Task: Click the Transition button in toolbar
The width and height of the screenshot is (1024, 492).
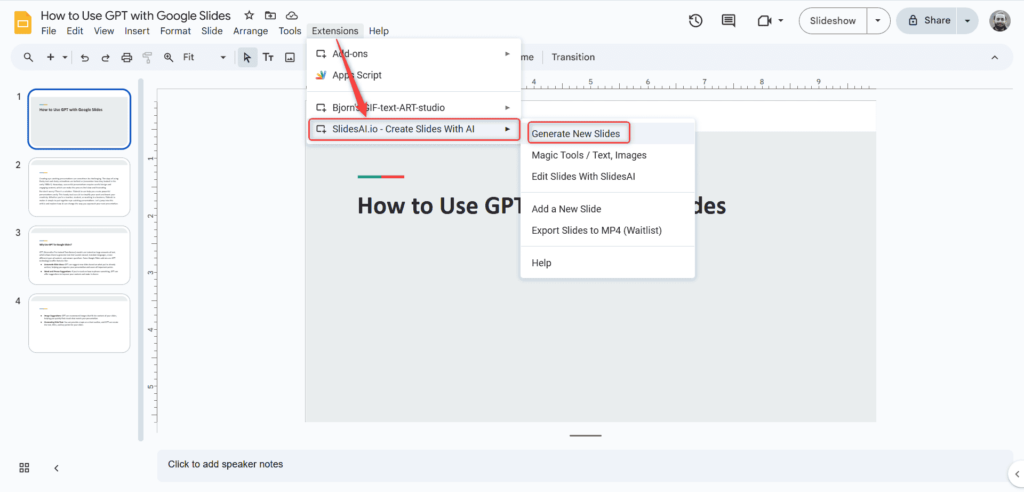Action: 573,57
